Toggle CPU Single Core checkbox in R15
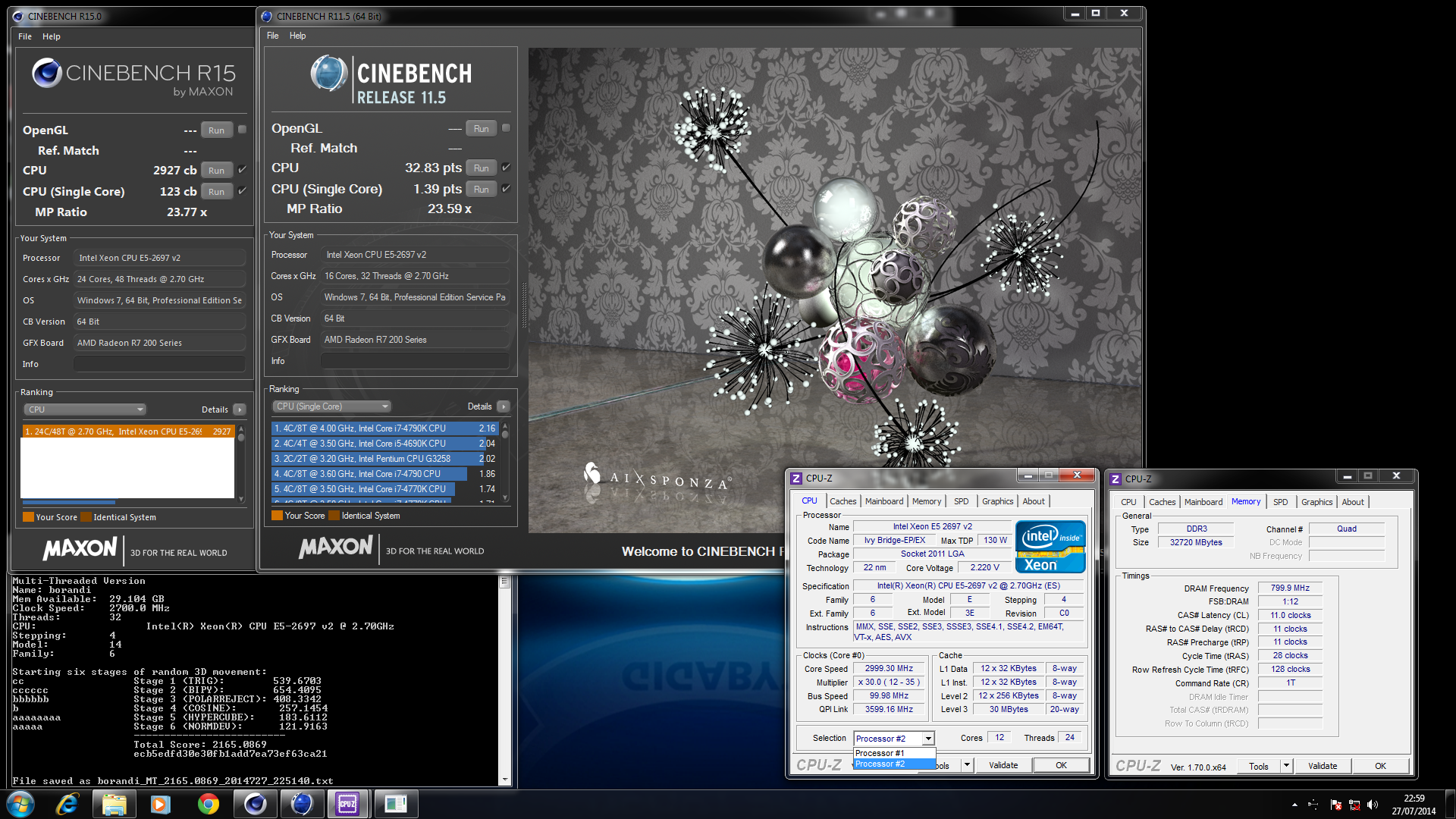Viewport: 1456px width, 819px height. (243, 191)
